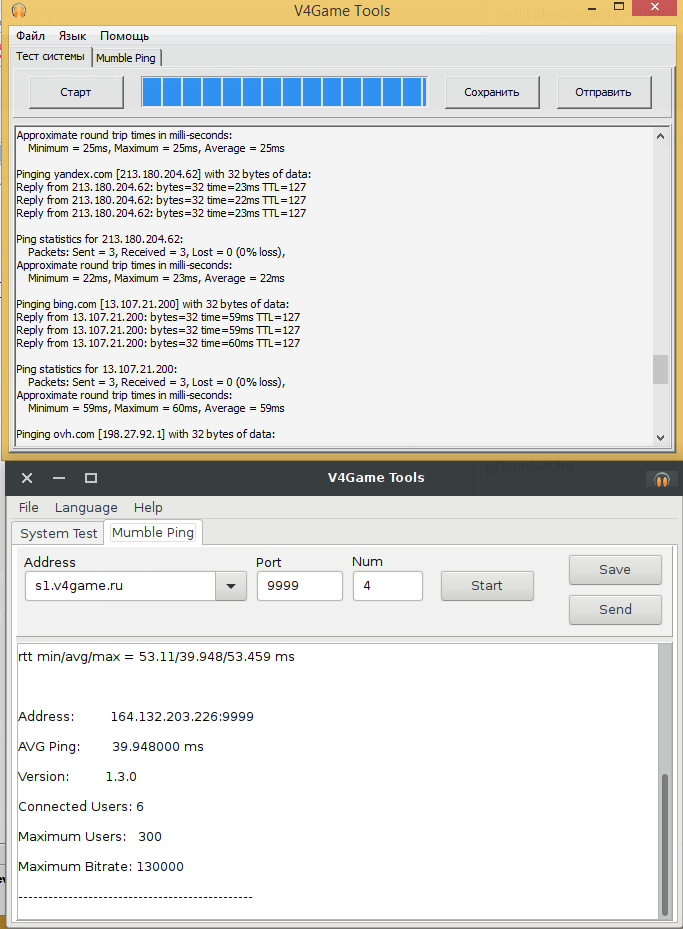Open the Файл menu
683x929 pixels.
[x=30, y=36]
